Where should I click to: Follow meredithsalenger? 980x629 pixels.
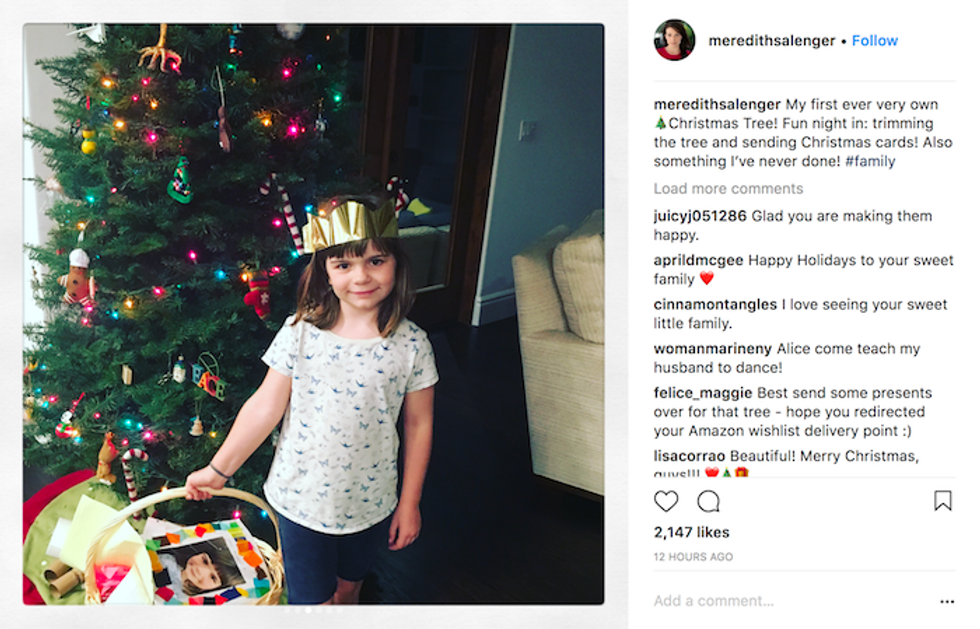coord(874,41)
